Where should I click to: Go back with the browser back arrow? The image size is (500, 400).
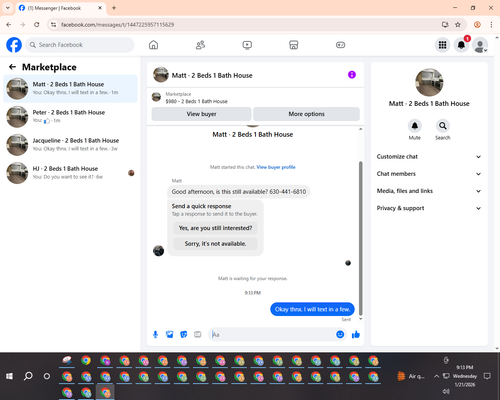click(9, 24)
